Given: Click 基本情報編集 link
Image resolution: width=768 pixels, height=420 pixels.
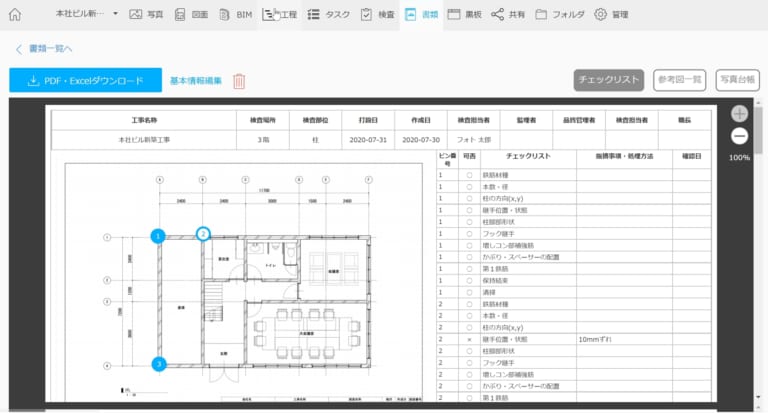Looking at the screenshot, I should pyautogui.click(x=196, y=81).
